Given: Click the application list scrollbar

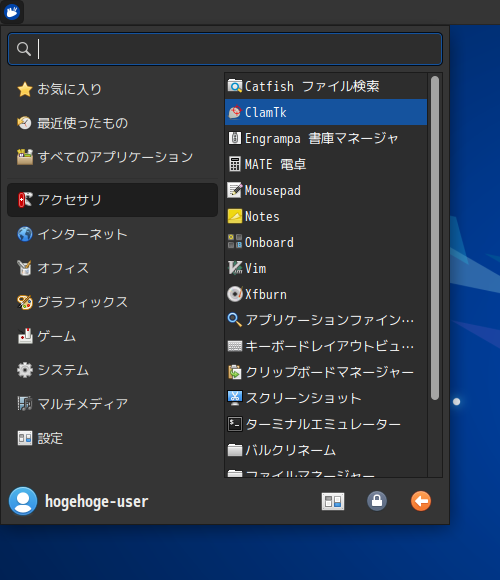Looking at the screenshot, I should 435,238.
